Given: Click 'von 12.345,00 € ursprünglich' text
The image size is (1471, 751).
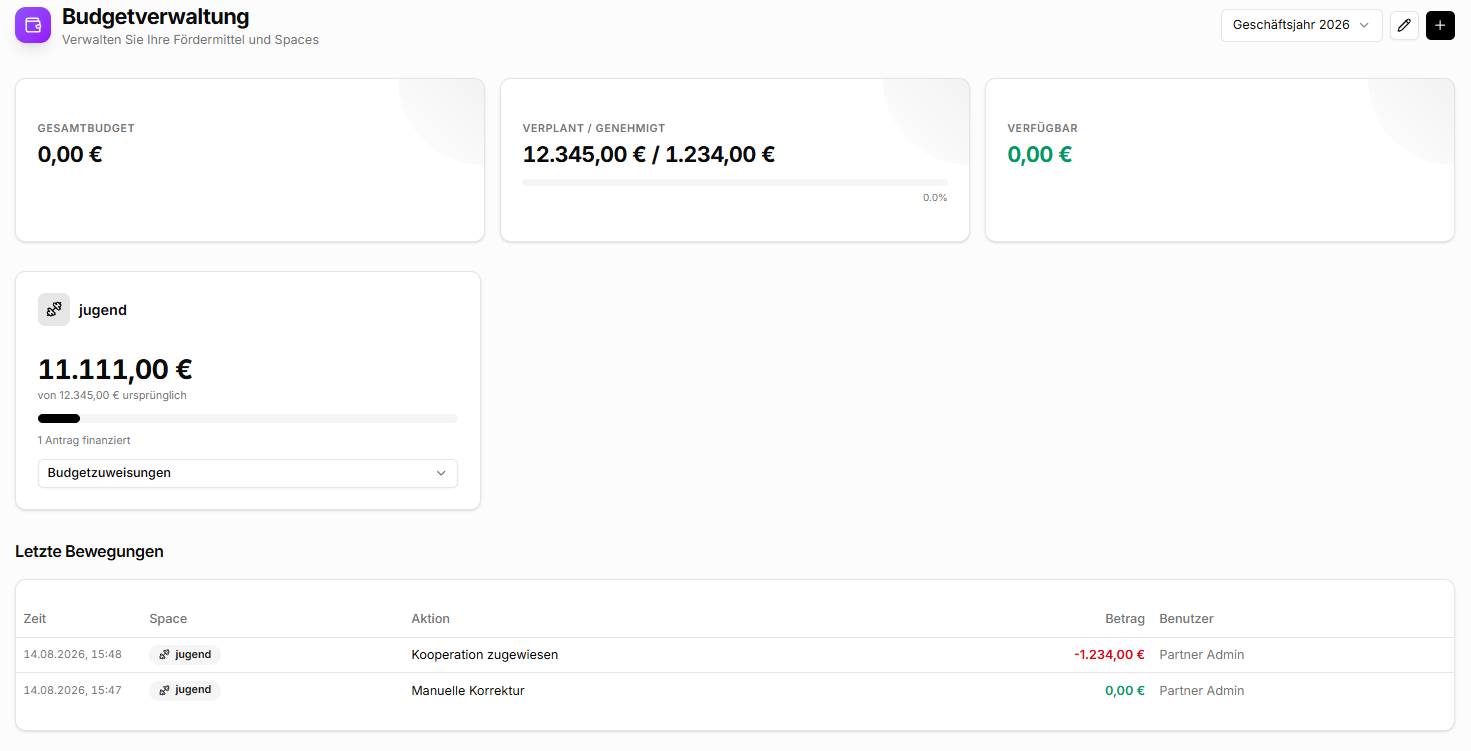Looking at the screenshot, I should [112, 395].
